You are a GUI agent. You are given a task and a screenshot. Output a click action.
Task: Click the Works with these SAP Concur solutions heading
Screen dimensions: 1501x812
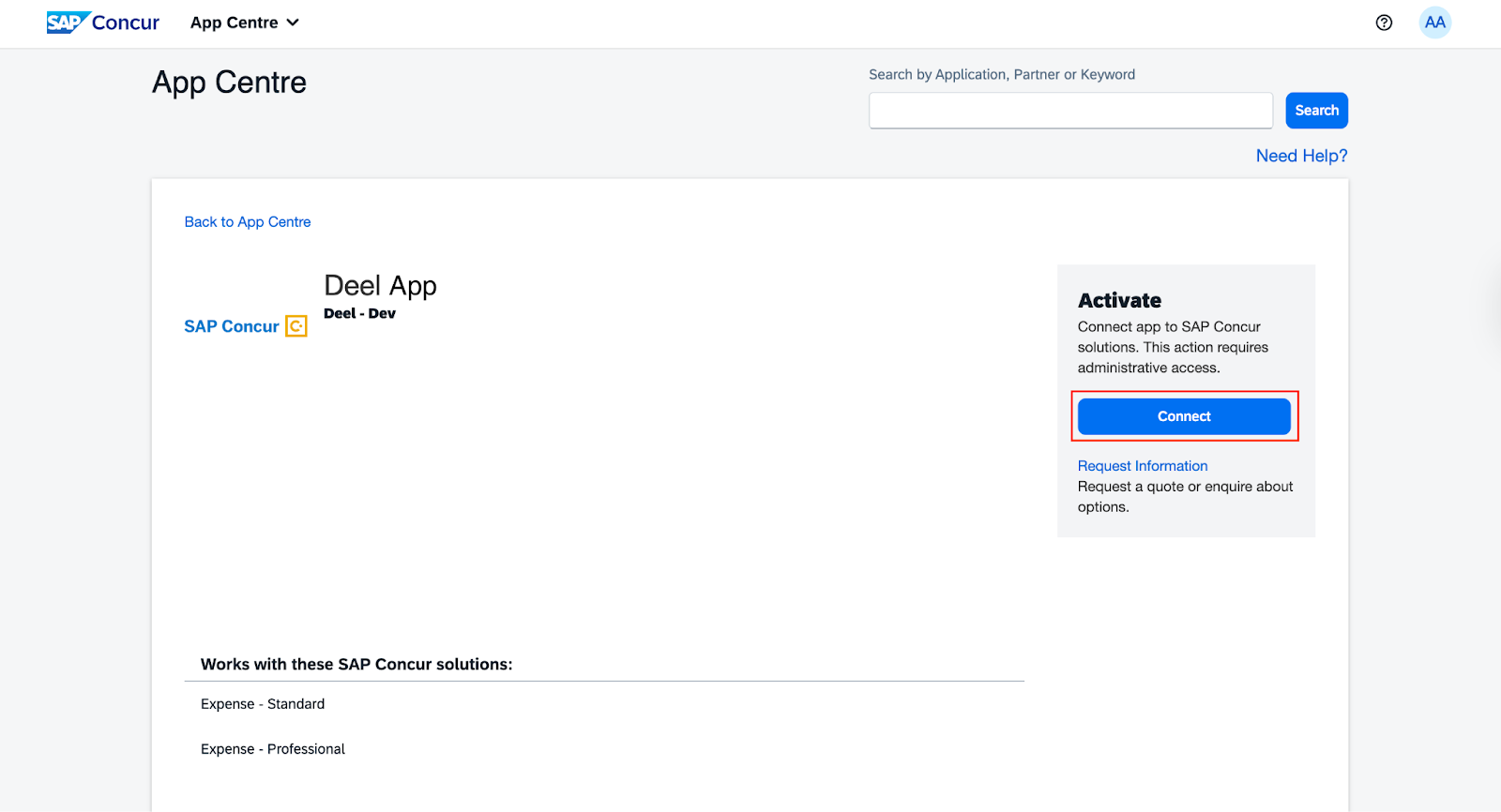pyautogui.click(x=356, y=664)
